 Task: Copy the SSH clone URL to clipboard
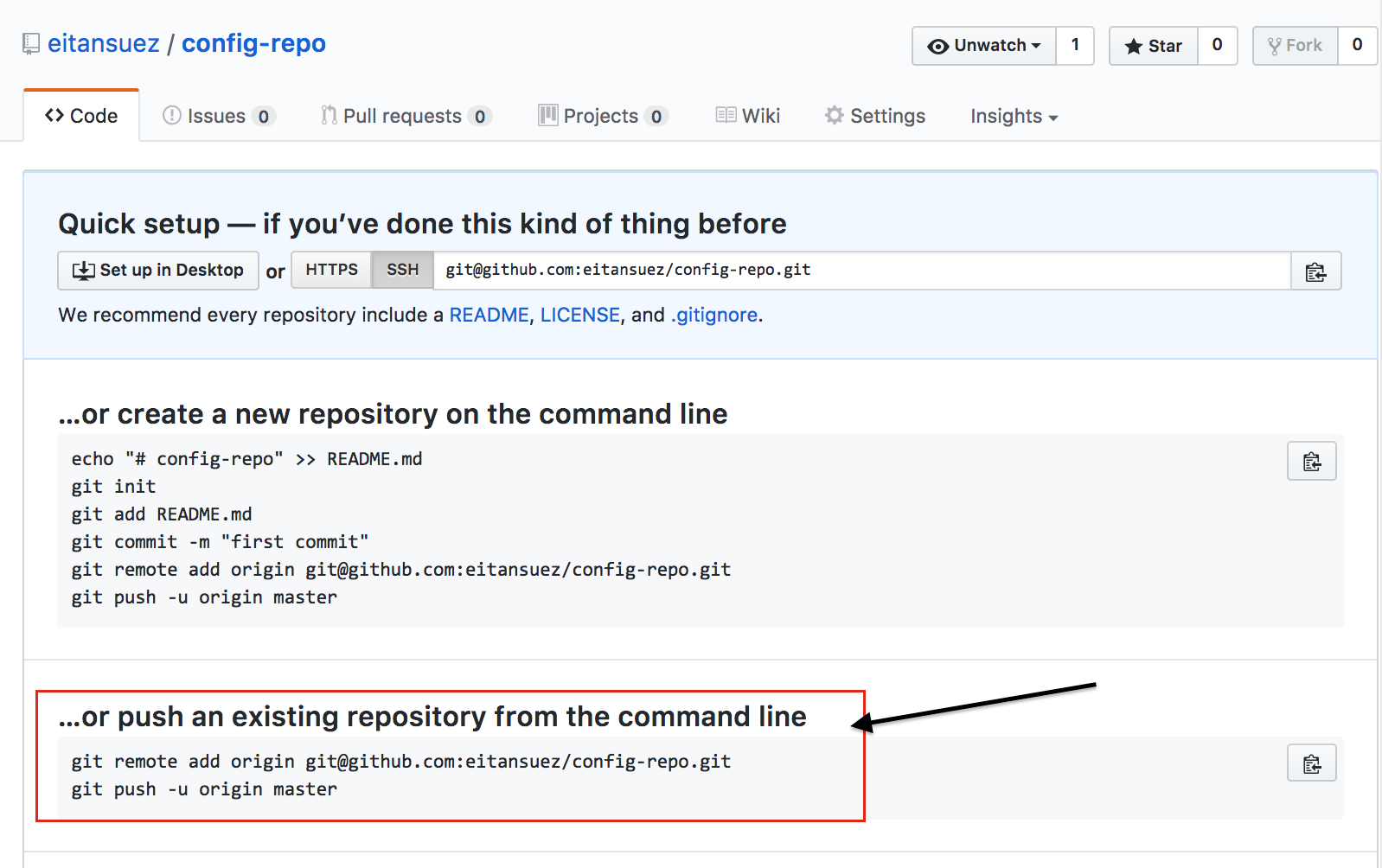click(1315, 271)
